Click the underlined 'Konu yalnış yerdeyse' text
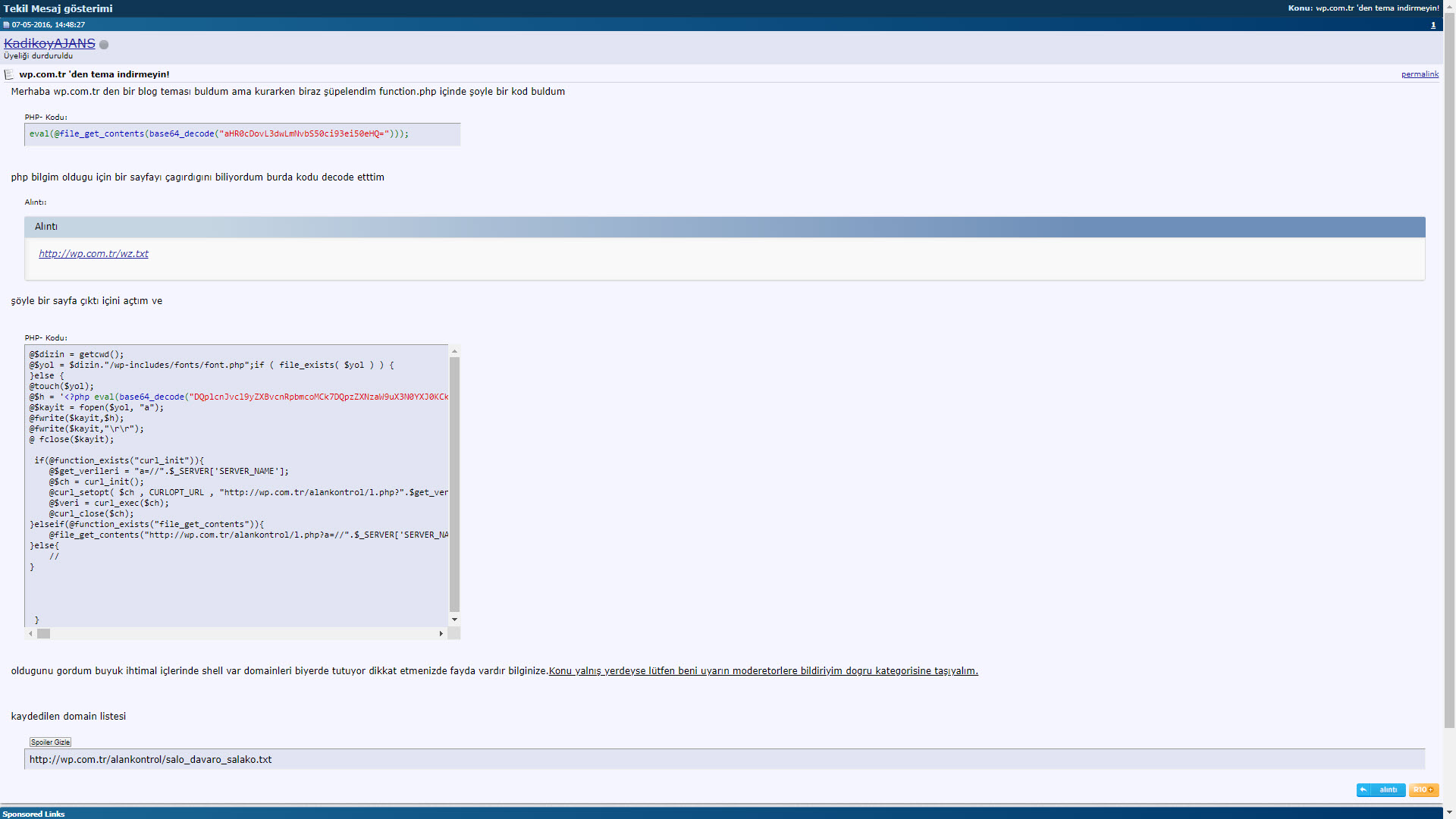This screenshot has width=1456, height=819. pyautogui.click(x=763, y=671)
